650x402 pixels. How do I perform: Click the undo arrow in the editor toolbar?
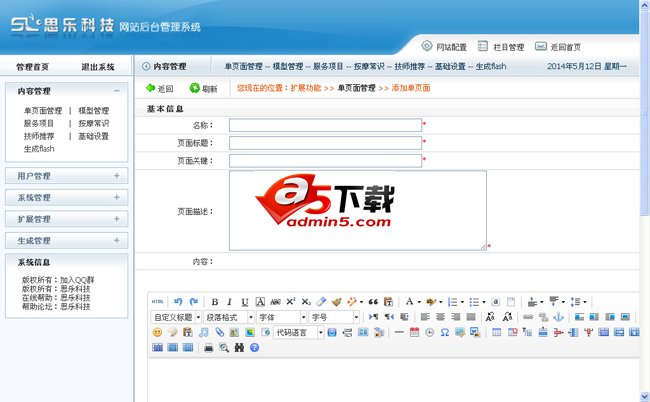coord(178,302)
